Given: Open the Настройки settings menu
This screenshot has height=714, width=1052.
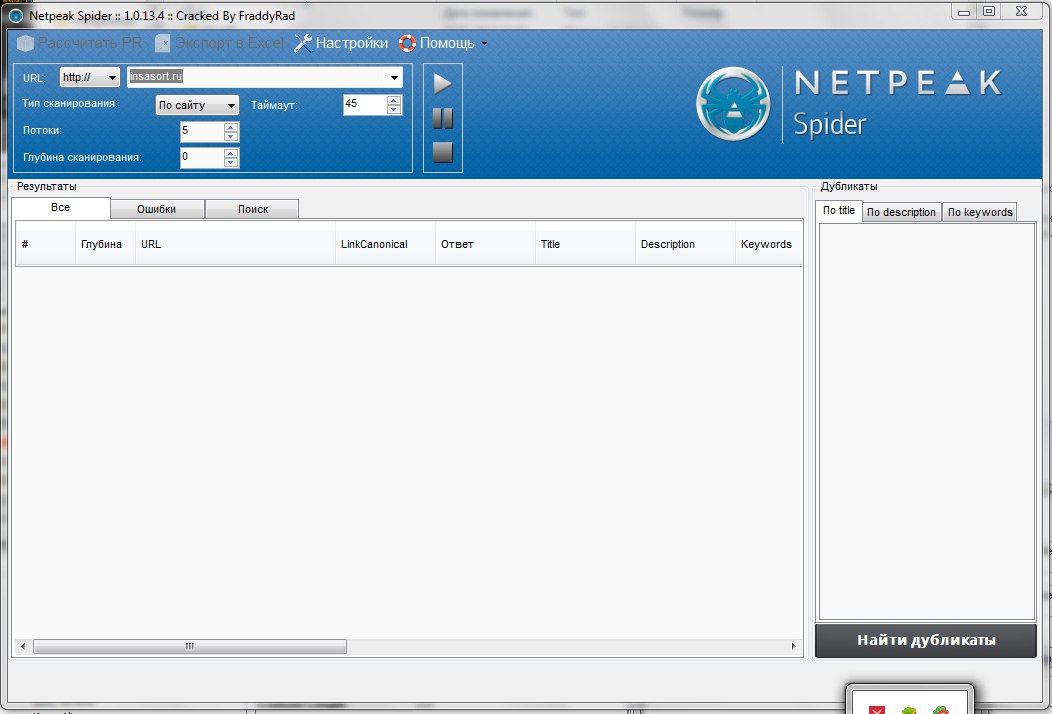Looking at the screenshot, I should [341, 43].
